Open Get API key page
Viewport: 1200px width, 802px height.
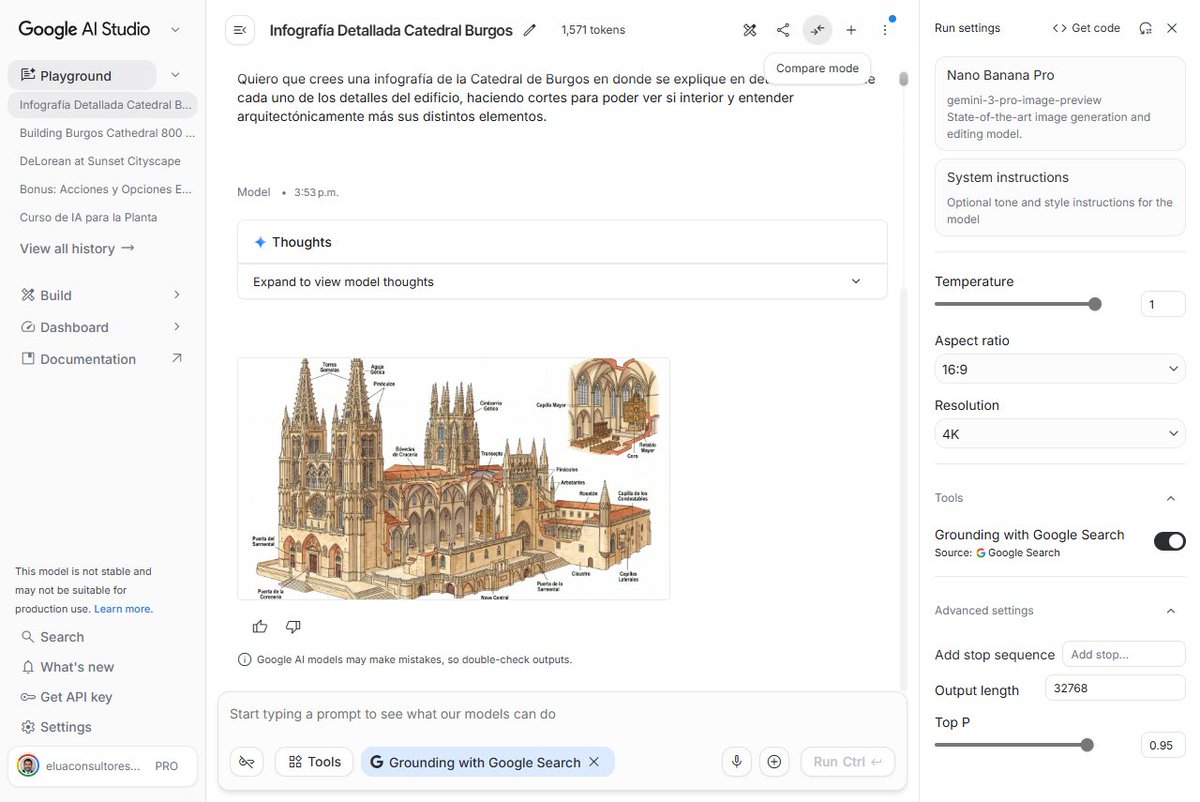[x=66, y=697]
